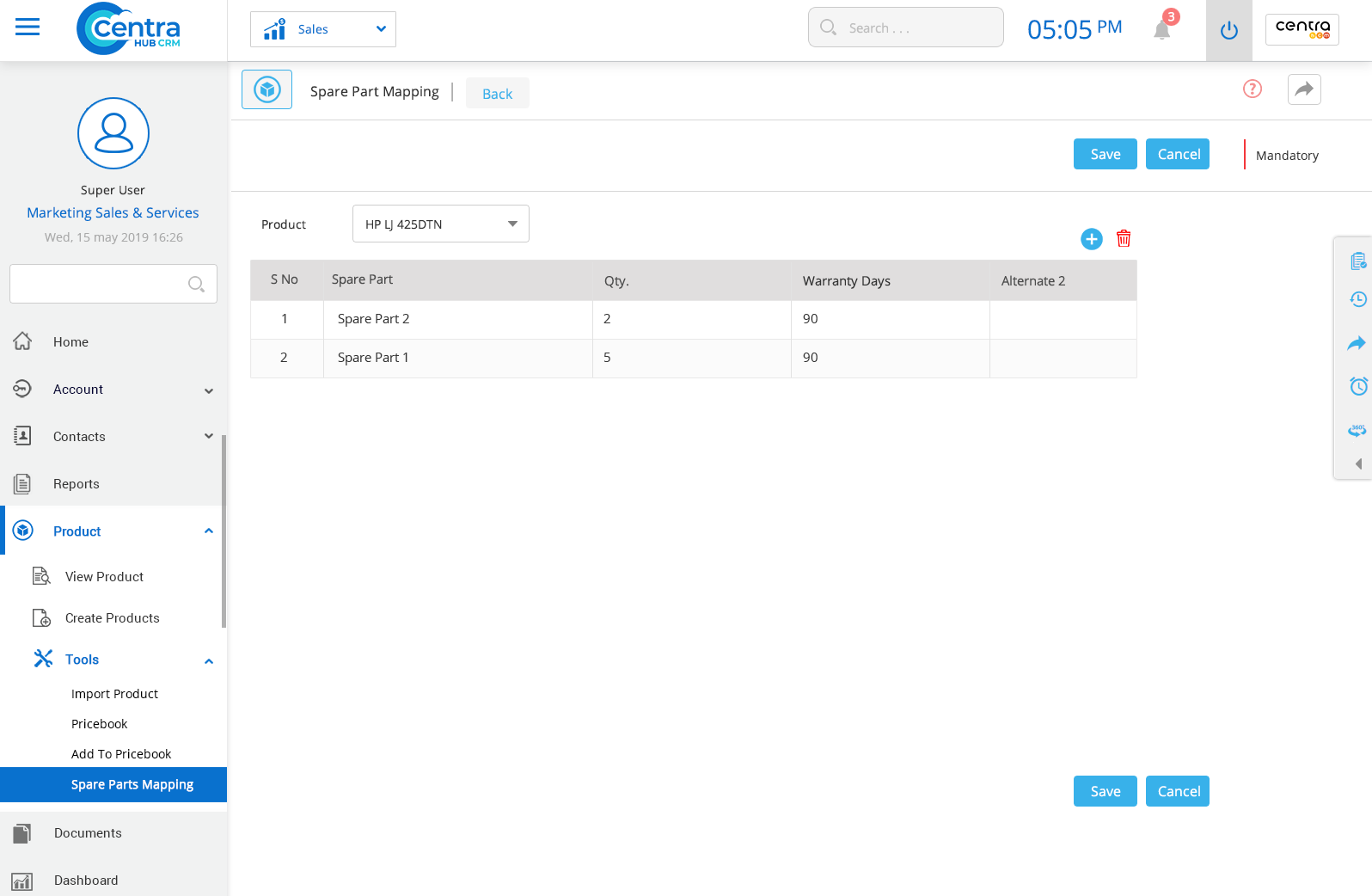The image size is (1372, 896).
Task: Select the Spare Part 1 cell
Action: (458, 358)
